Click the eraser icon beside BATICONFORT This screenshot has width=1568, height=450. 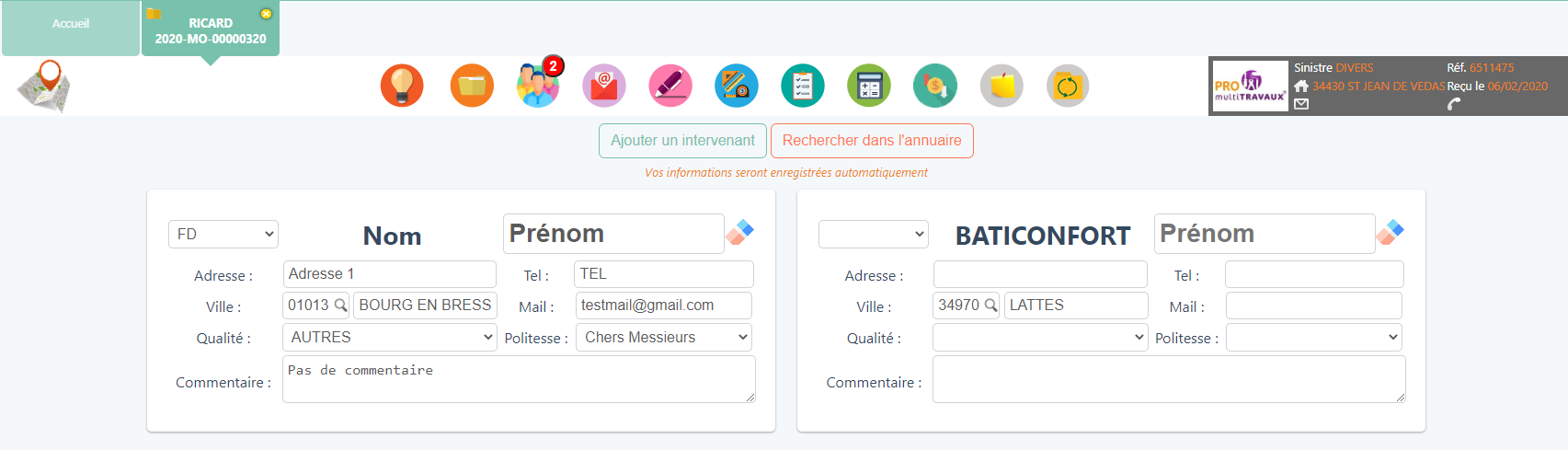[x=1390, y=232]
